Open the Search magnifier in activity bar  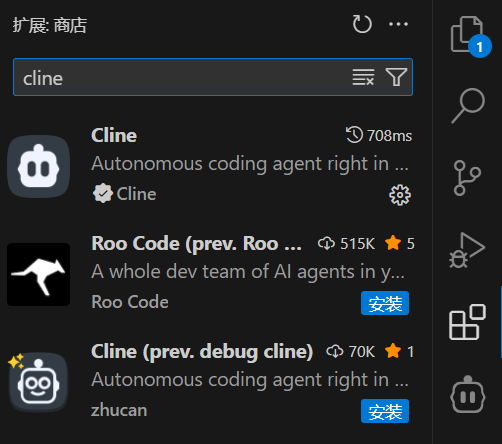468,106
